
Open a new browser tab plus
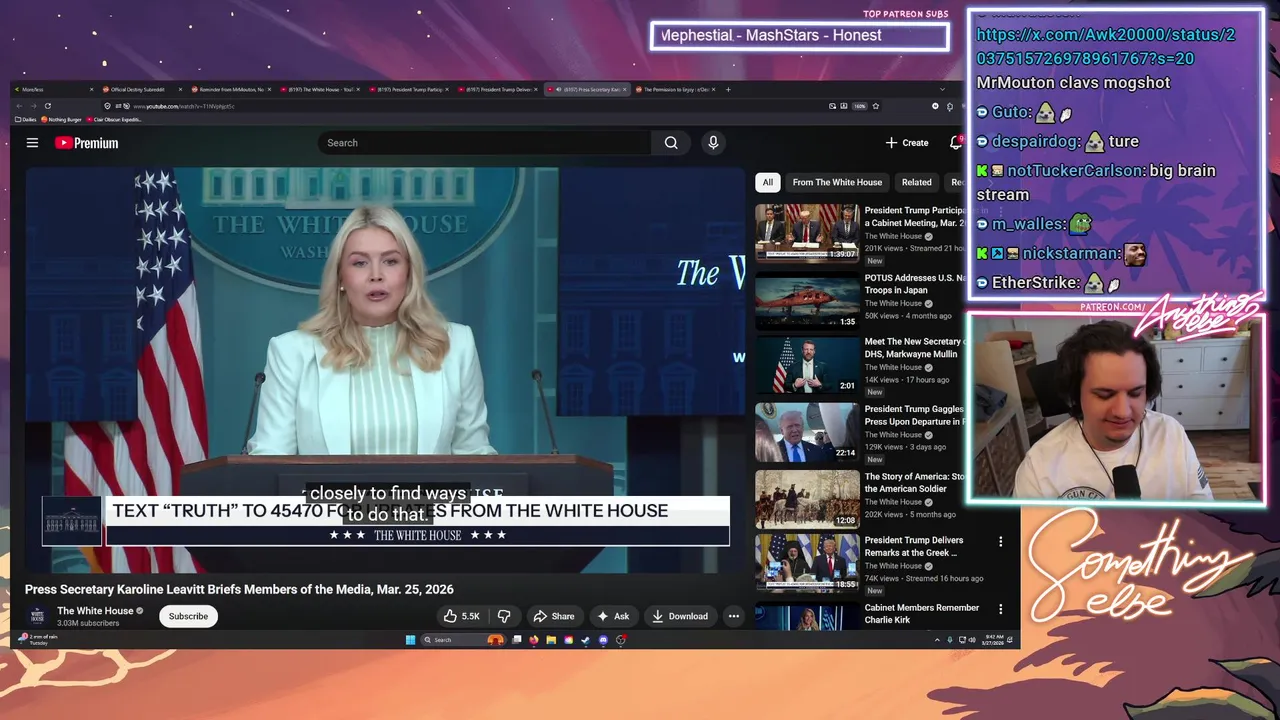728,90
